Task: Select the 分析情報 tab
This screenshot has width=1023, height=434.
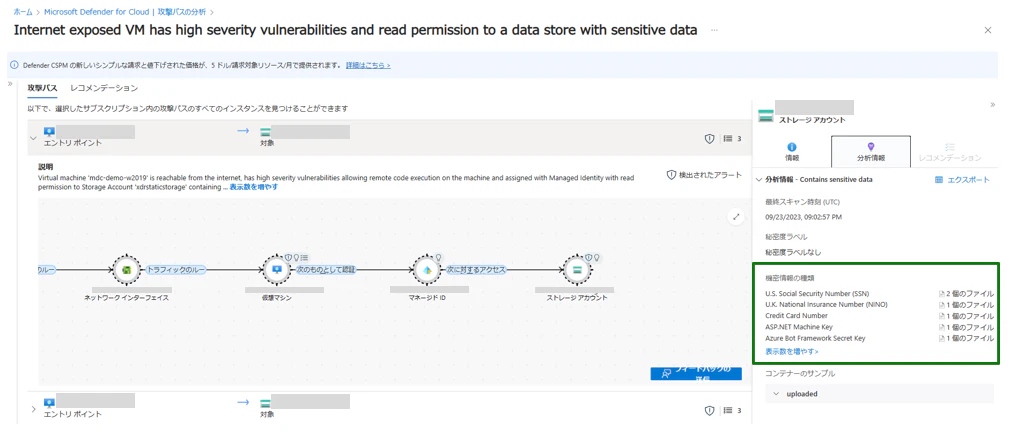Action: [x=870, y=152]
